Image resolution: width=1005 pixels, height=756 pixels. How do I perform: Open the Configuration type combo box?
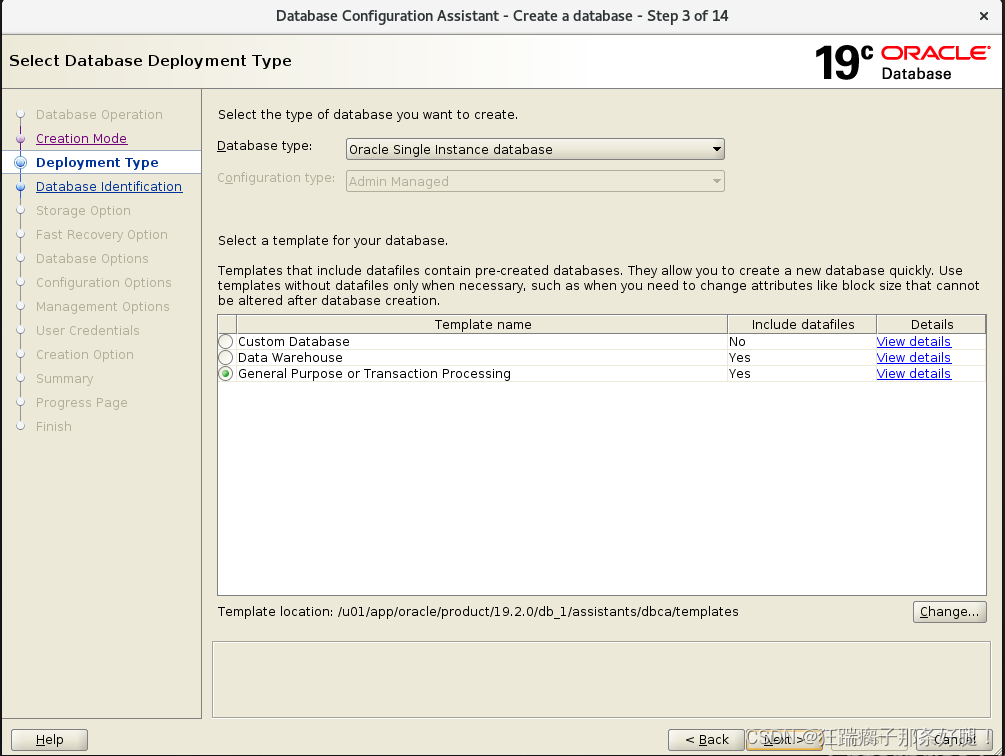point(535,181)
